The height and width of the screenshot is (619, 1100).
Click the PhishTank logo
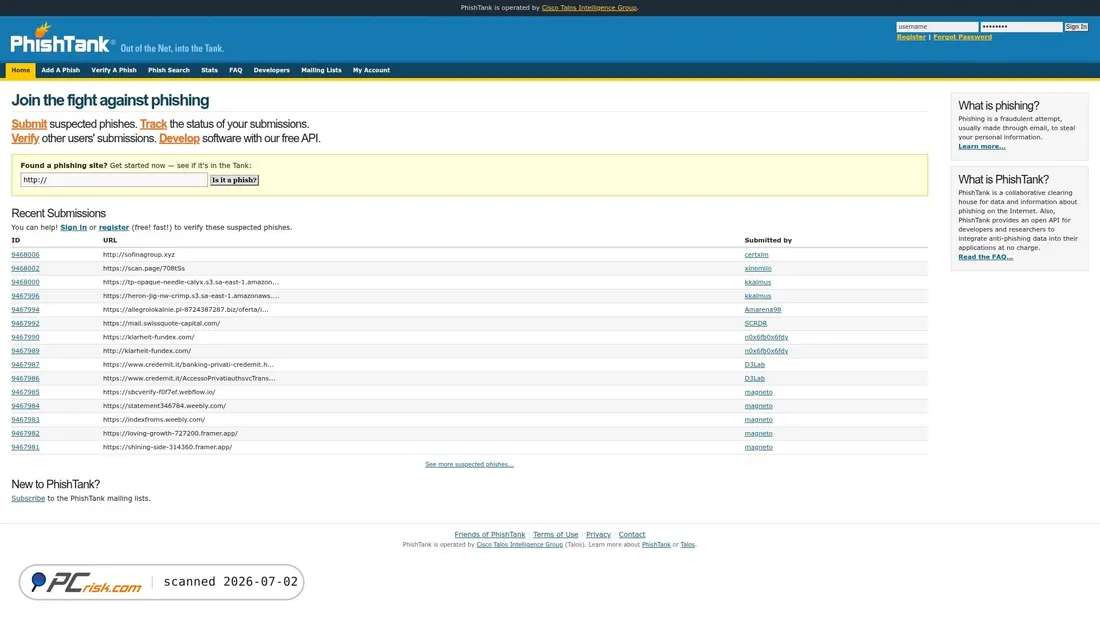click(x=62, y=39)
